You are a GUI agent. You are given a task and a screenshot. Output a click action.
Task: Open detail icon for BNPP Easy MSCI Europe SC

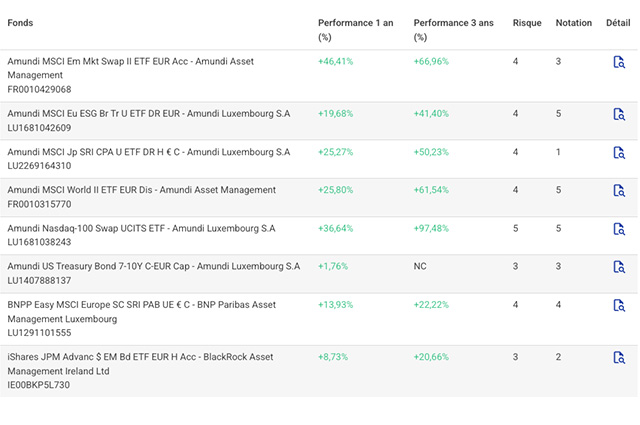(x=619, y=305)
